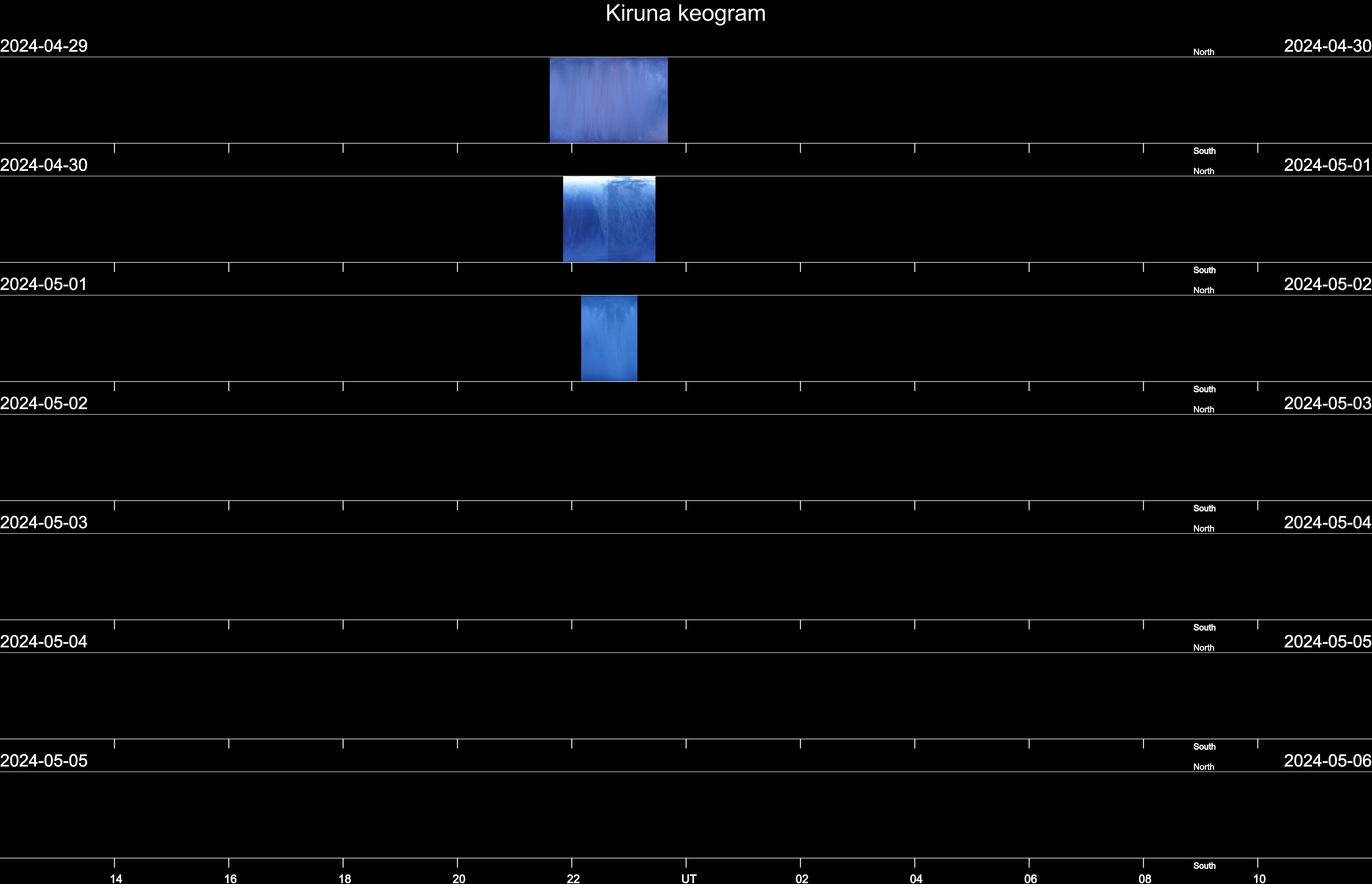Viewport: 1372px width, 884px height.
Task: Click the North label of the first row
Action: coord(1203,52)
